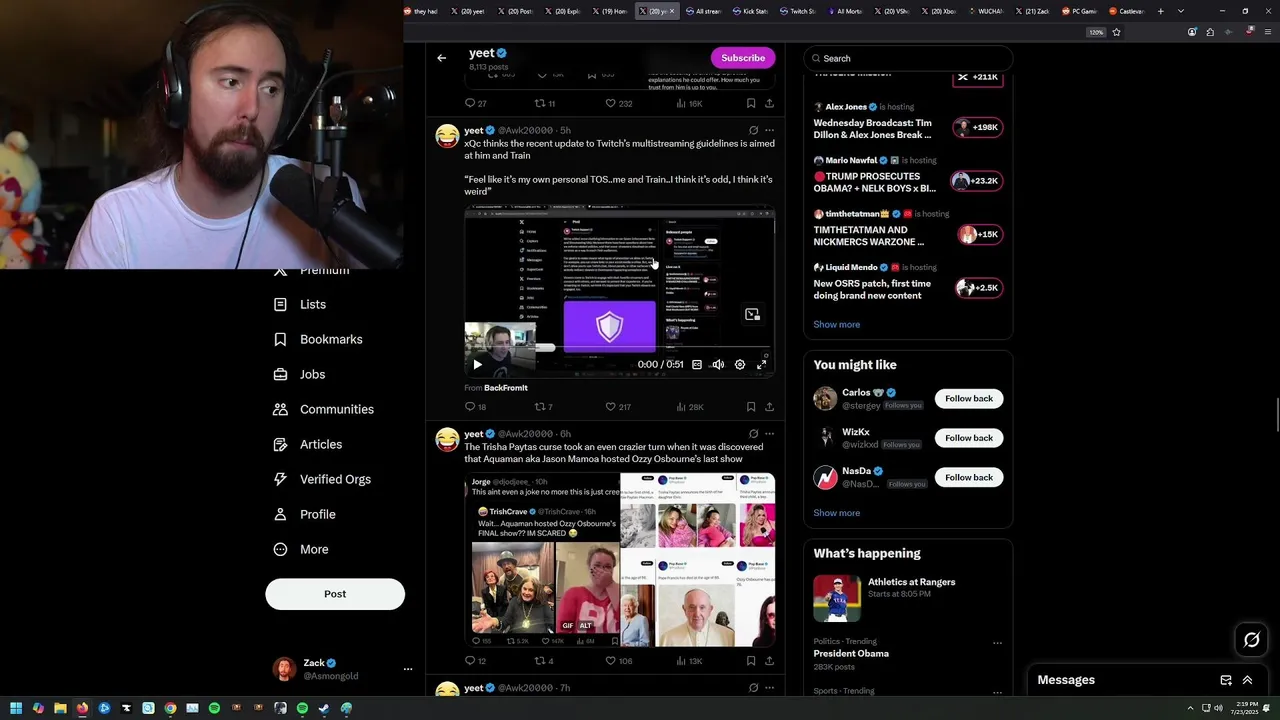Expand the Messages drawer

(x=1247, y=680)
